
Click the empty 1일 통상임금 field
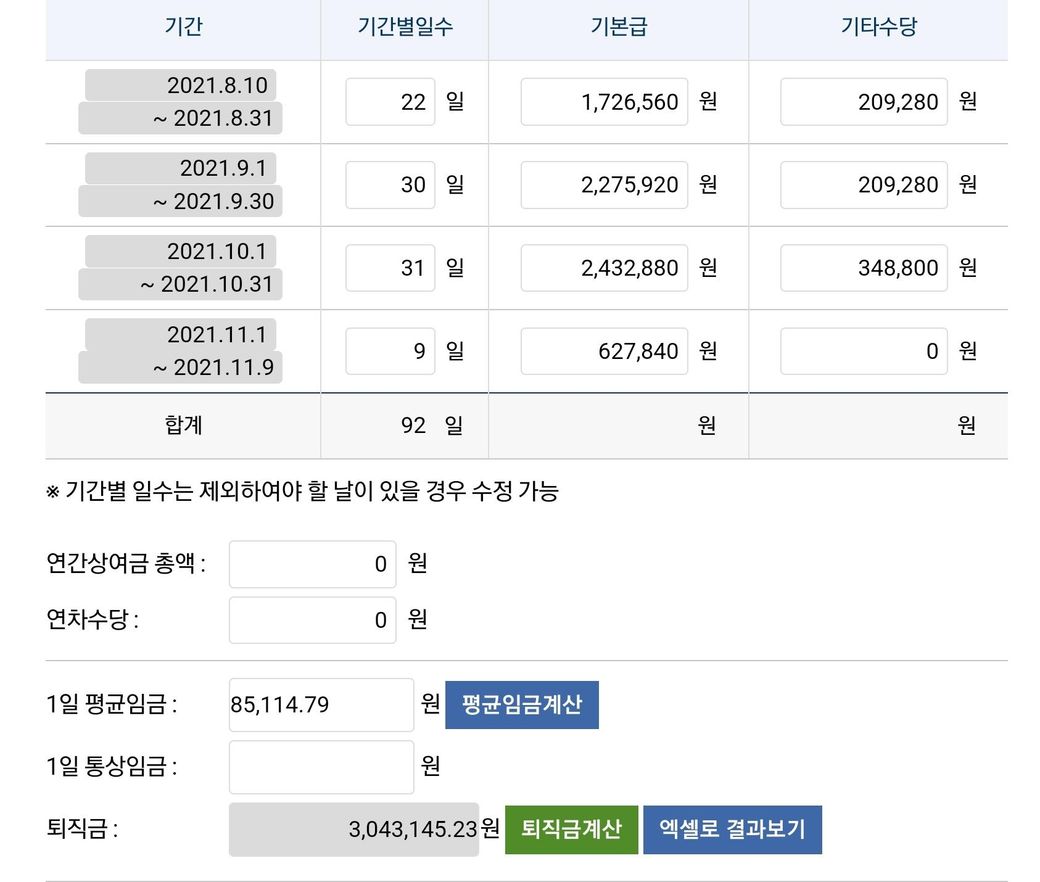click(321, 767)
